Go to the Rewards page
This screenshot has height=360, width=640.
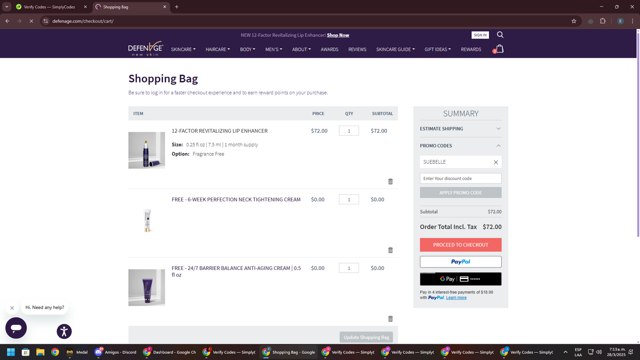471,49
